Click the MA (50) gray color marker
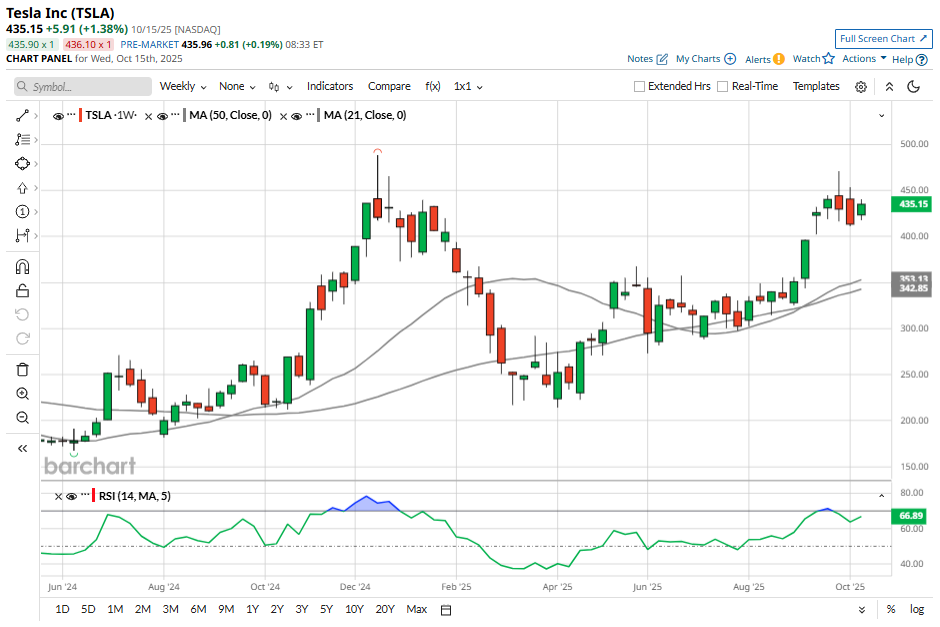 [185, 115]
